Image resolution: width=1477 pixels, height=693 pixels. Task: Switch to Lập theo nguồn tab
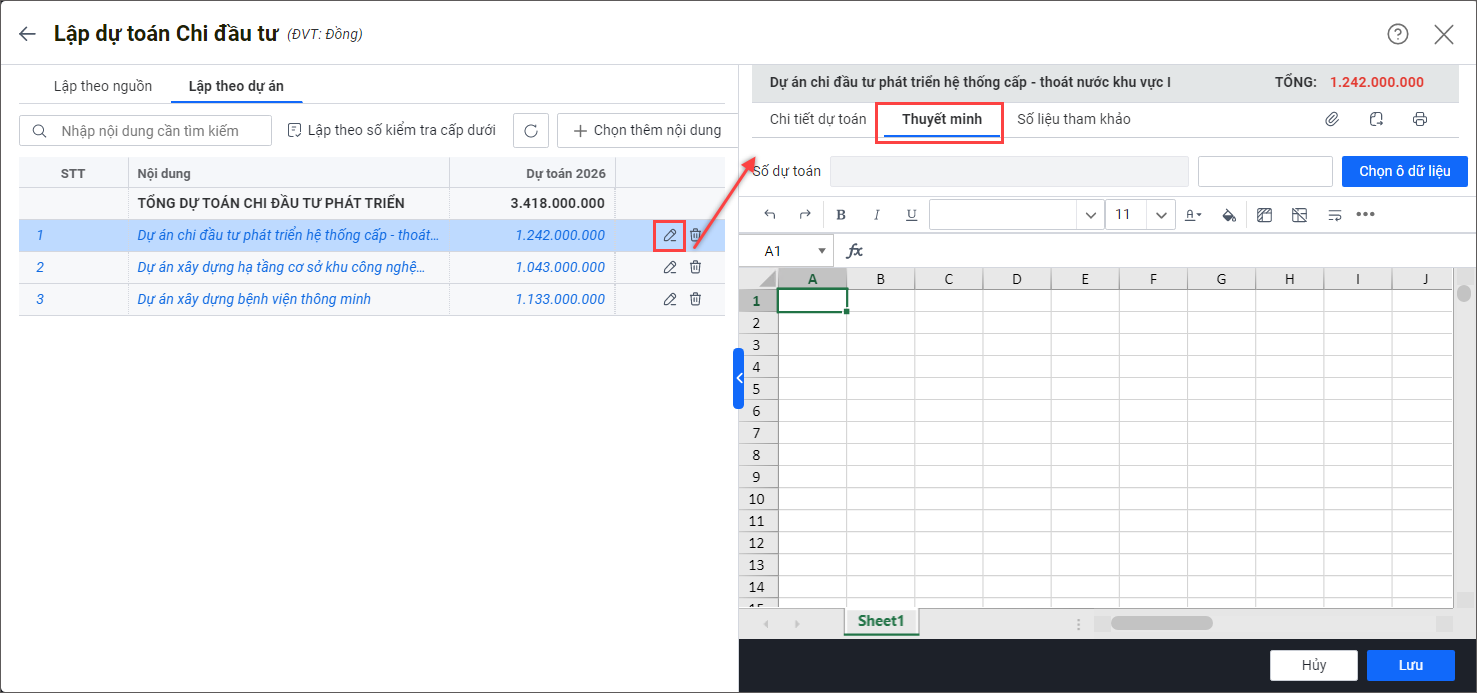103,86
